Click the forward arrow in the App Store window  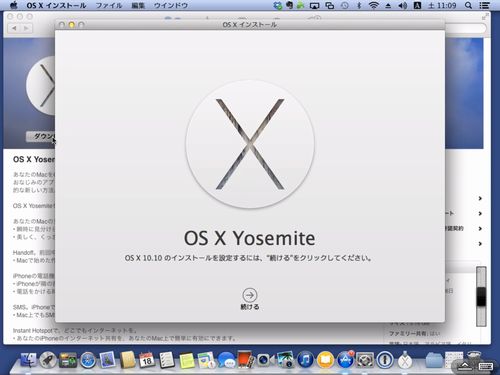26,28
